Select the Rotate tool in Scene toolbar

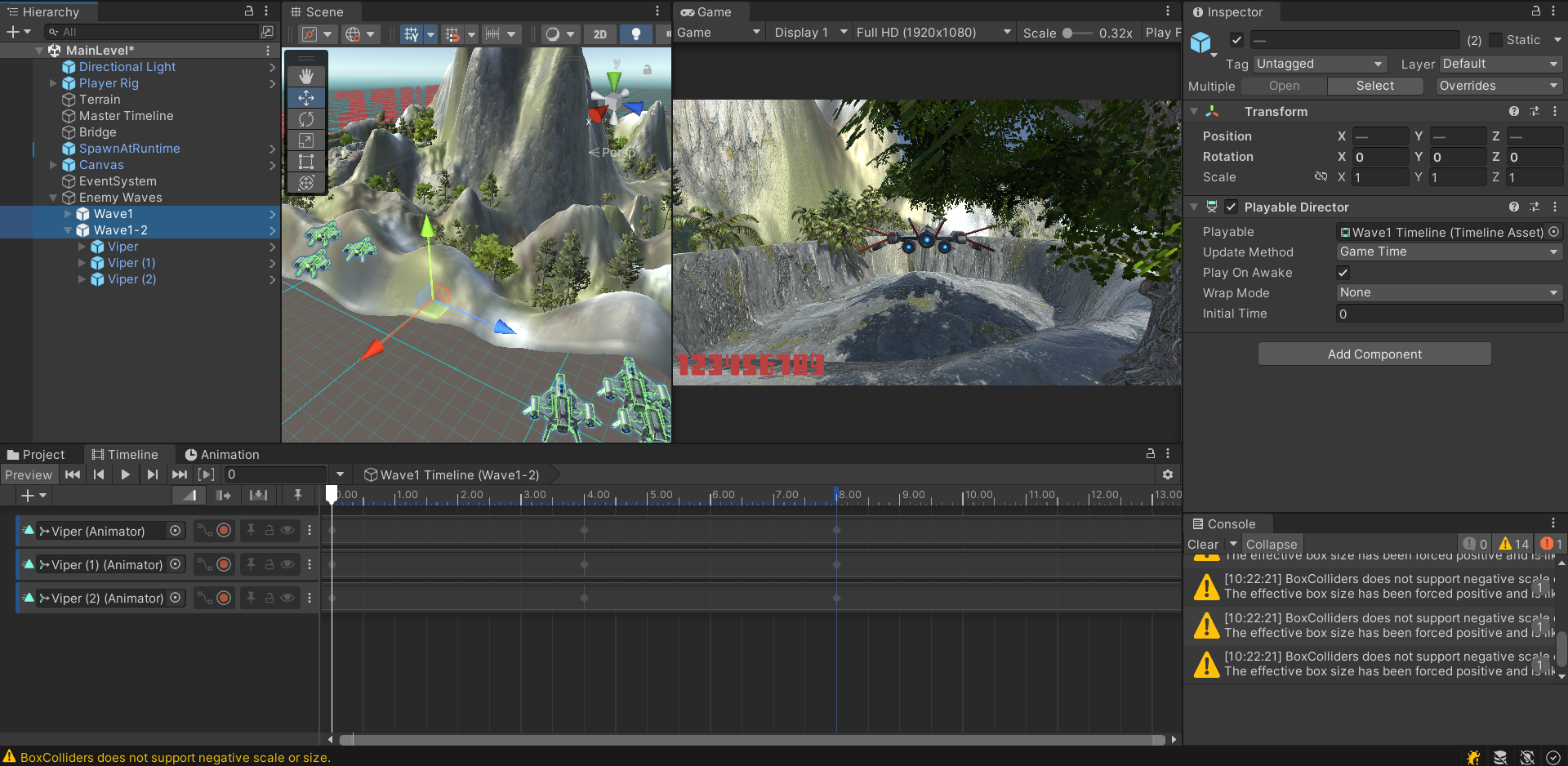pyautogui.click(x=306, y=118)
